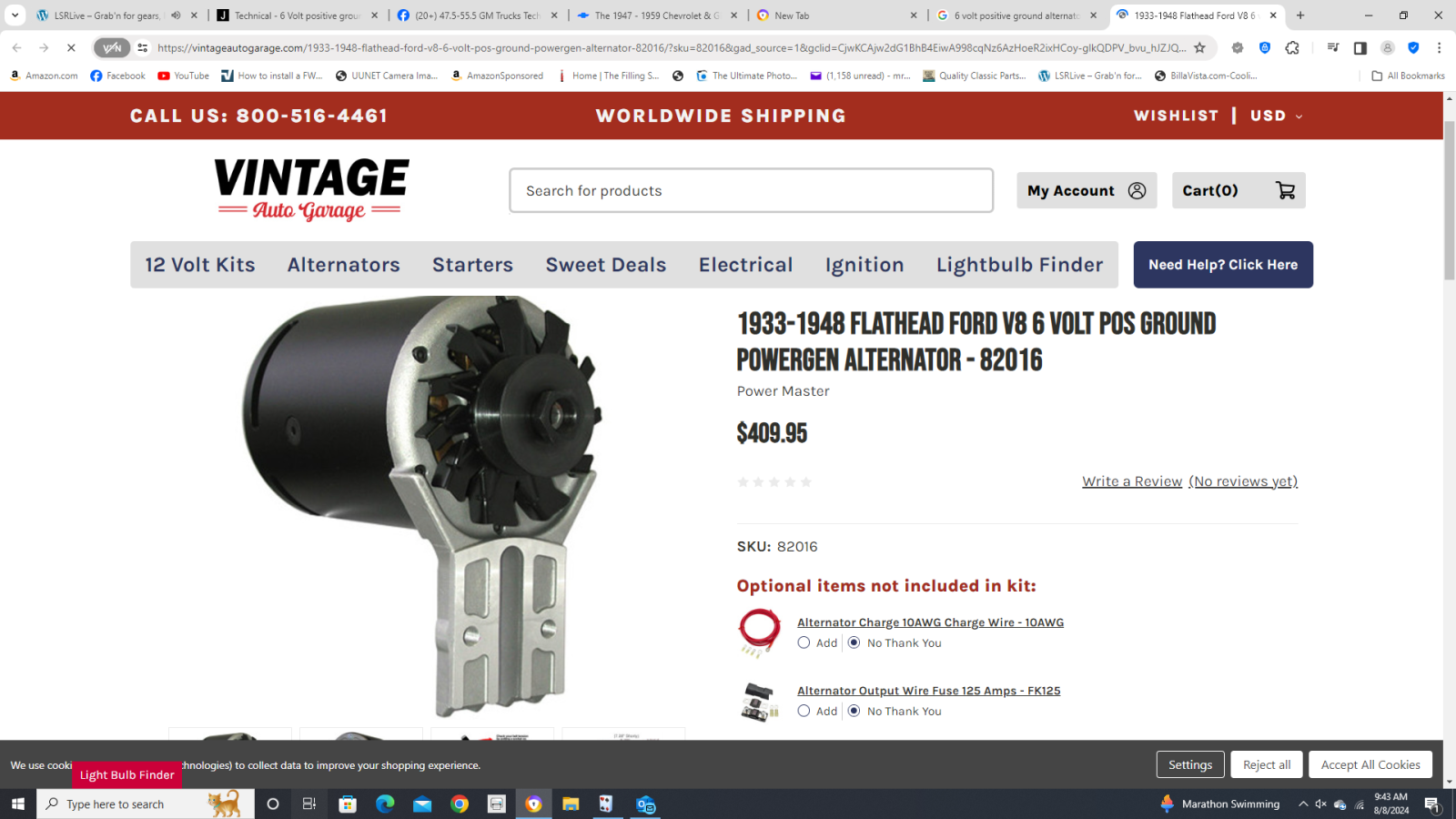Click VPN extension toggle in address bar
Viewport: 1456px width, 819px height.
pyautogui.click(x=112, y=47)
